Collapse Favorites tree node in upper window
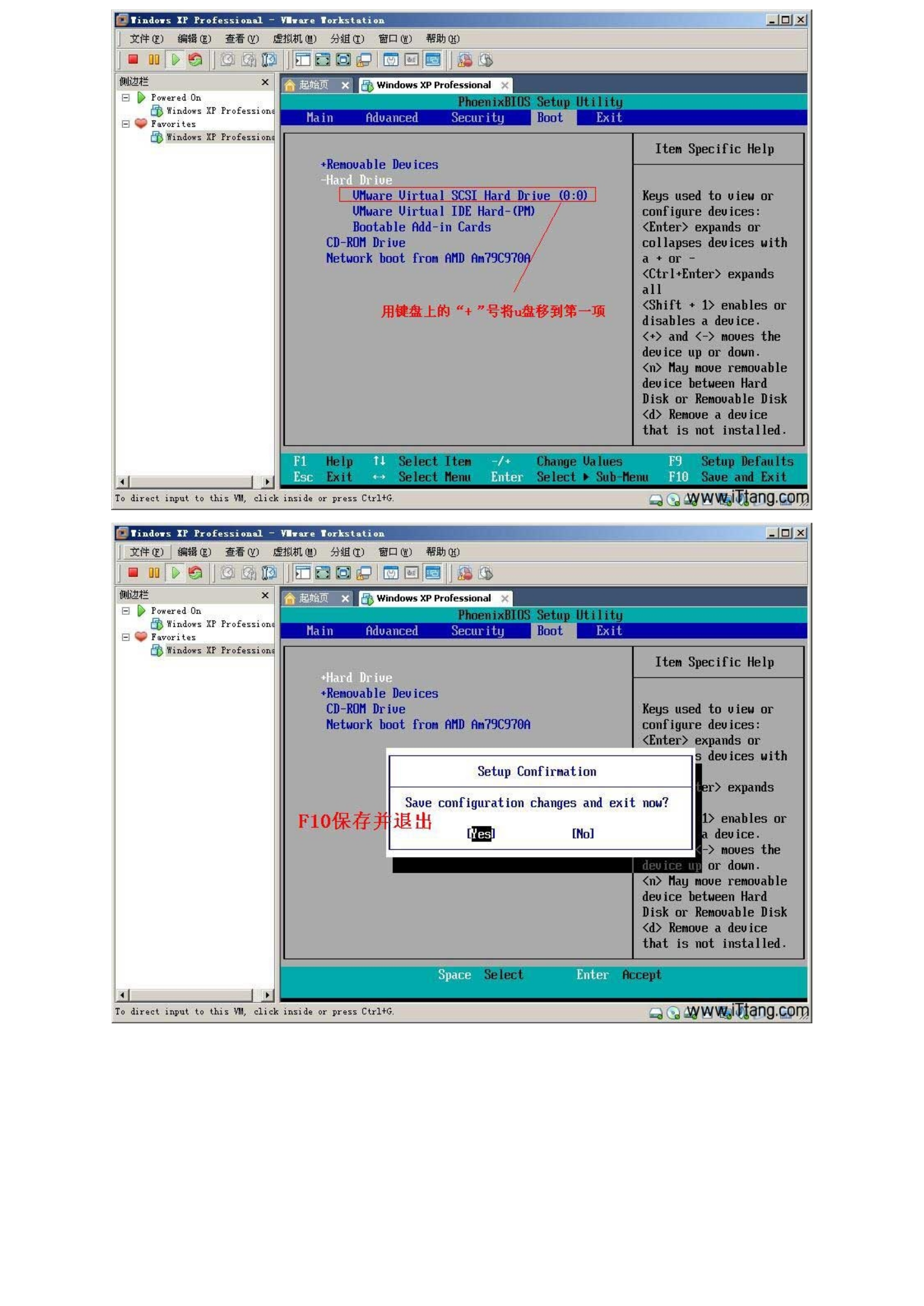924x1306 pixels. click(x=126, y=124)
